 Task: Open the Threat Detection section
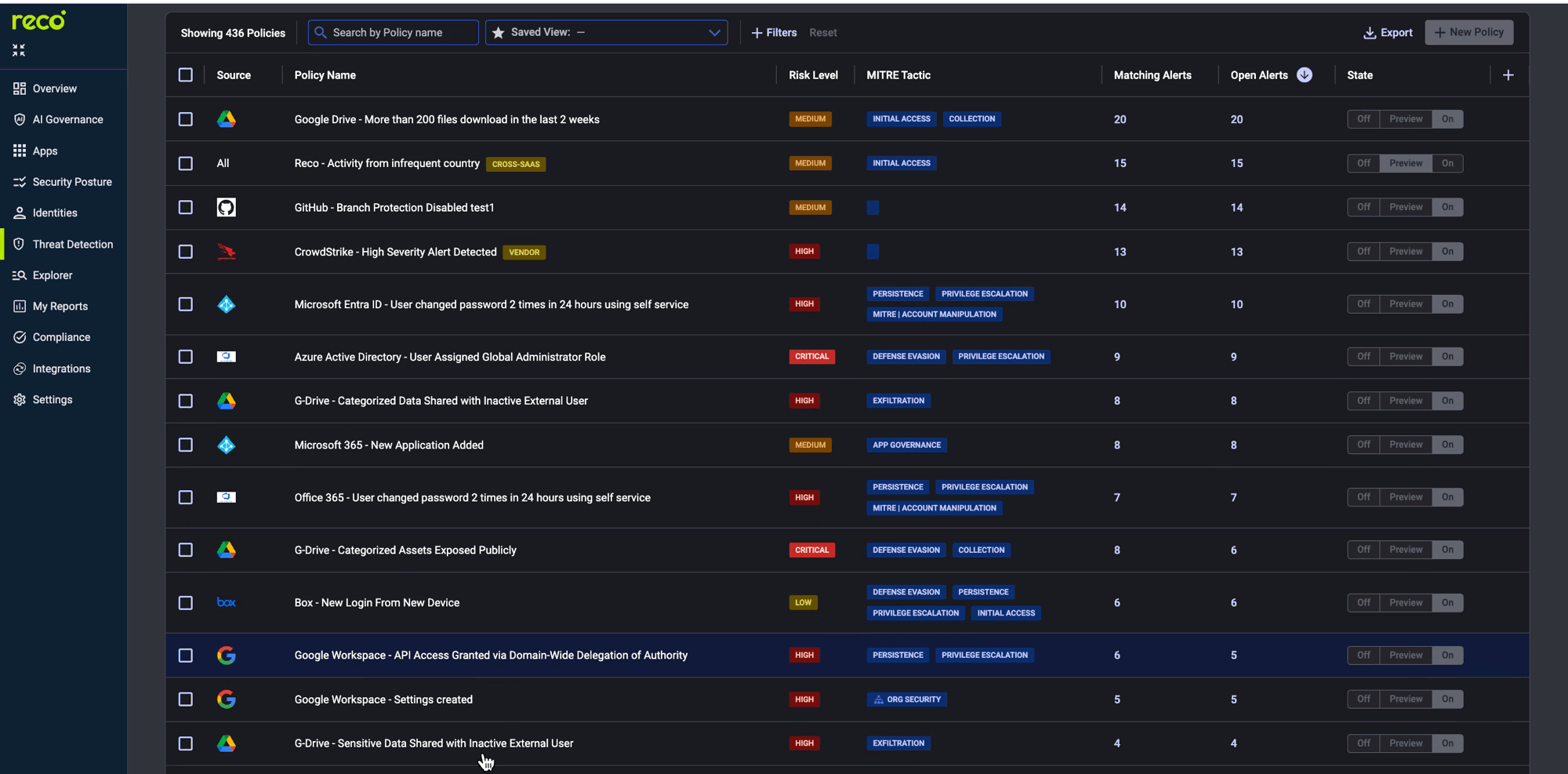pos(73,244)
